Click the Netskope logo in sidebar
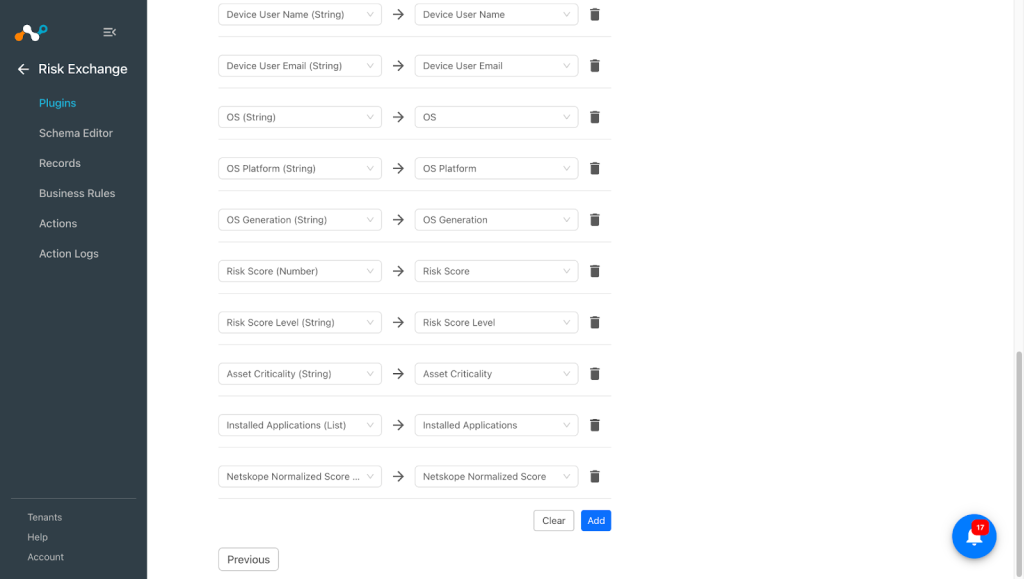The image size is (1024, 579). tap(31, 32)
